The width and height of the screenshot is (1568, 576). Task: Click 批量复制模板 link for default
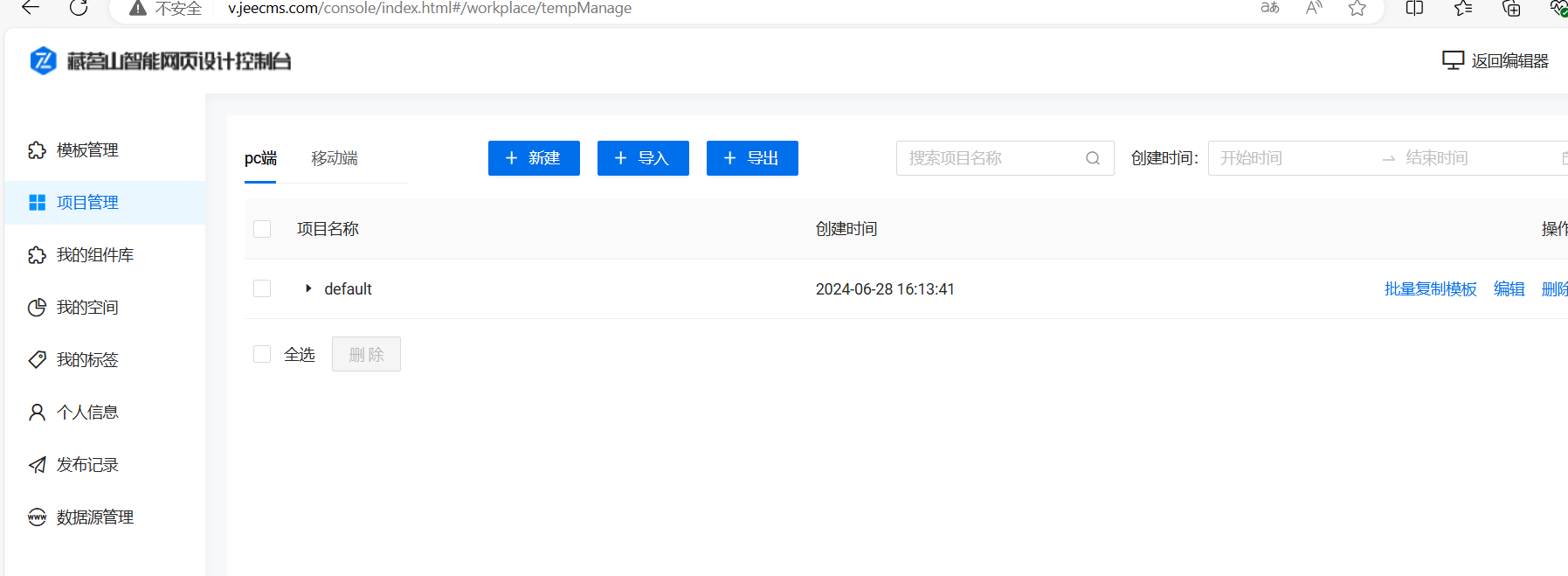point(1430,289)
